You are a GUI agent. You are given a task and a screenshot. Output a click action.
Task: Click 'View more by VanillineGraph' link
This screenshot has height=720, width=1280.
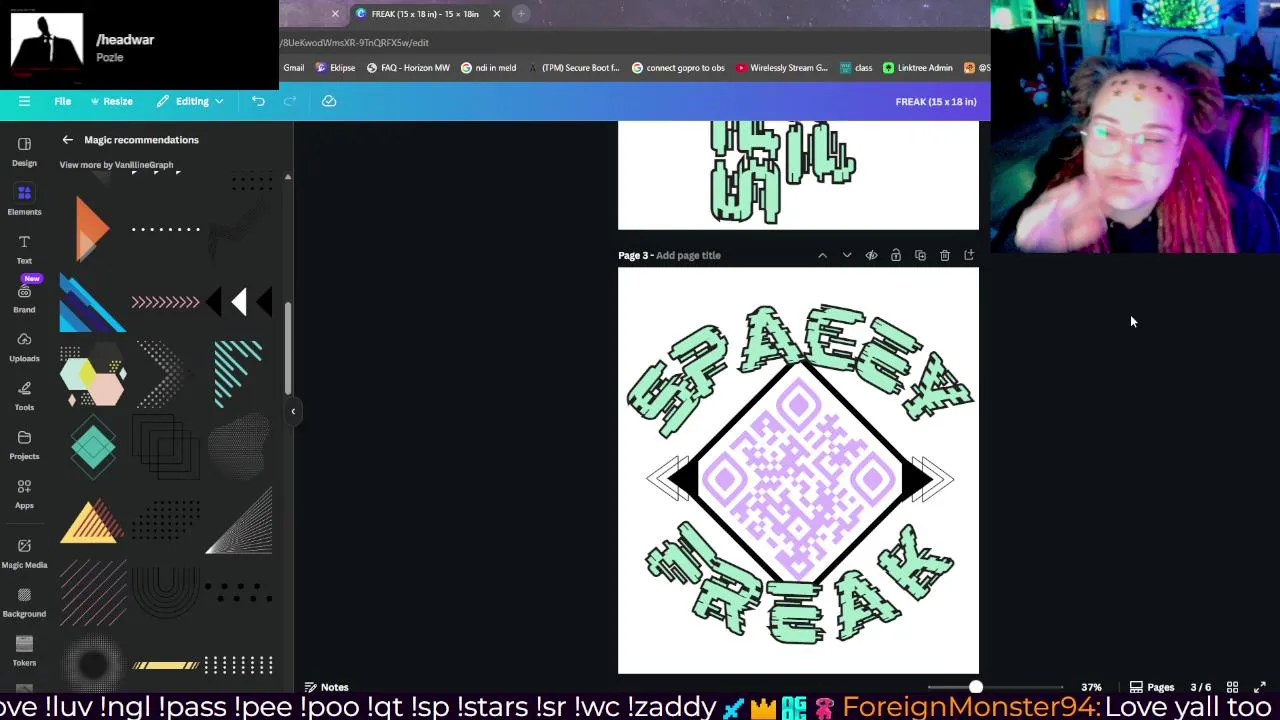click(x=116, y=165)
